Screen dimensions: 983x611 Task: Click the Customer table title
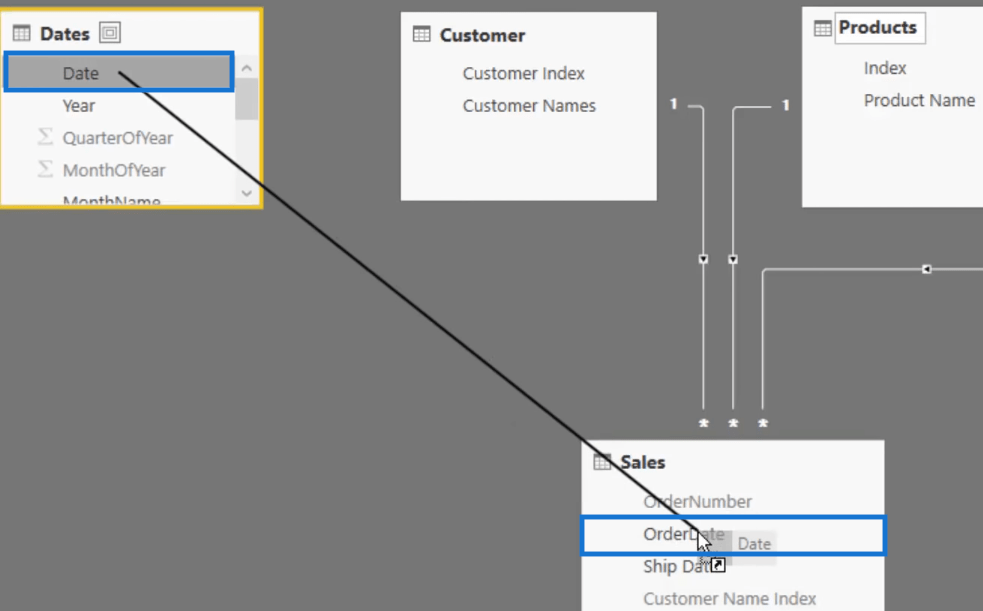[x=482, y=36]
